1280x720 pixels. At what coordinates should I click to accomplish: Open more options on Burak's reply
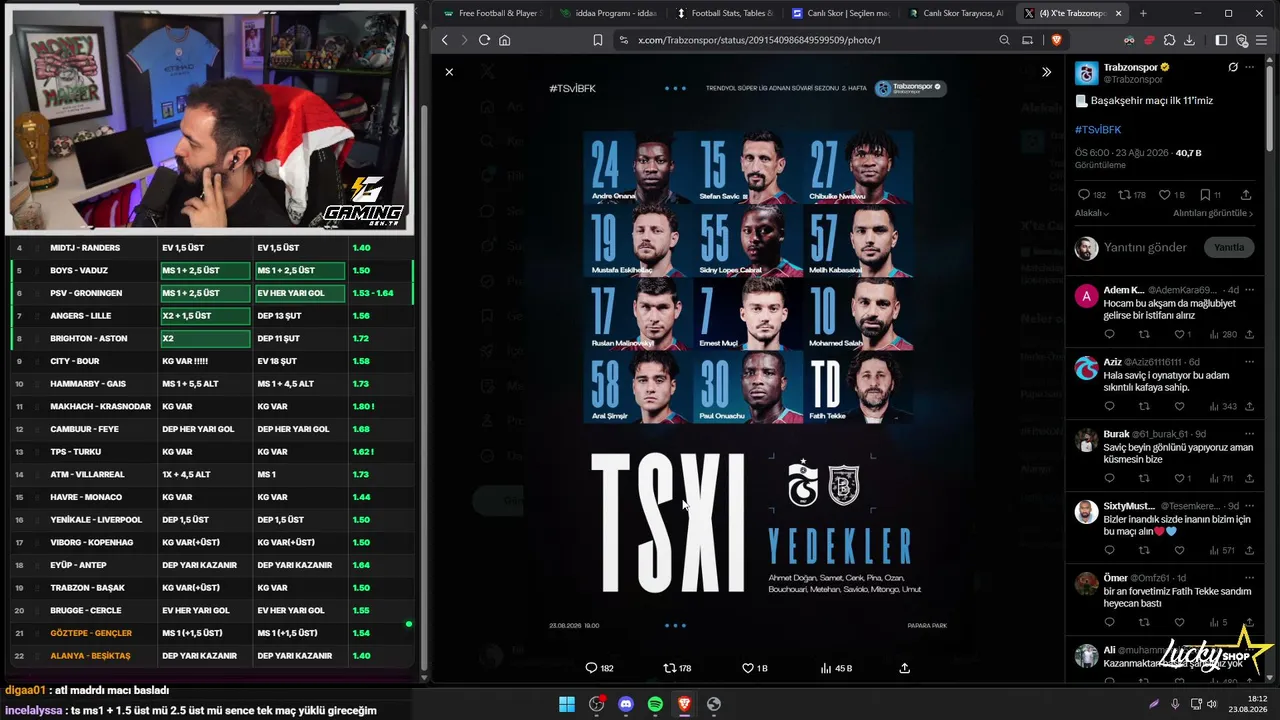tap(1249, 434)
